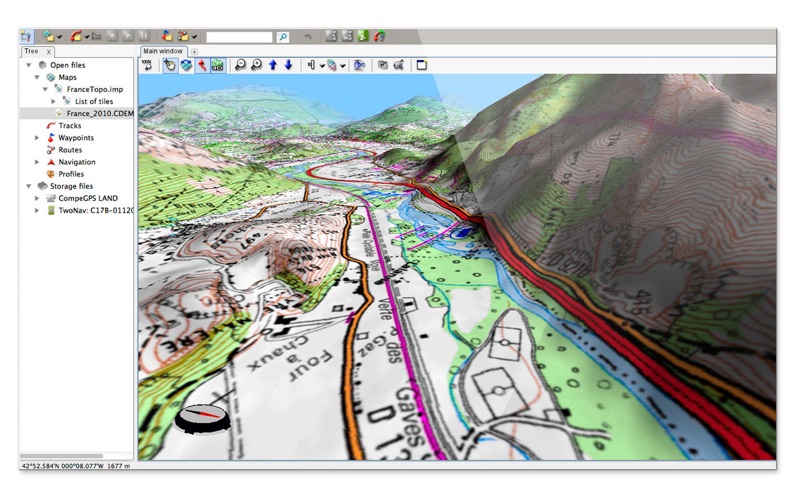Viewport: 800px width, 500px height.
Task: Toggle the red track drawing tool
Action: pyautogui.click(x=202, y=65)
